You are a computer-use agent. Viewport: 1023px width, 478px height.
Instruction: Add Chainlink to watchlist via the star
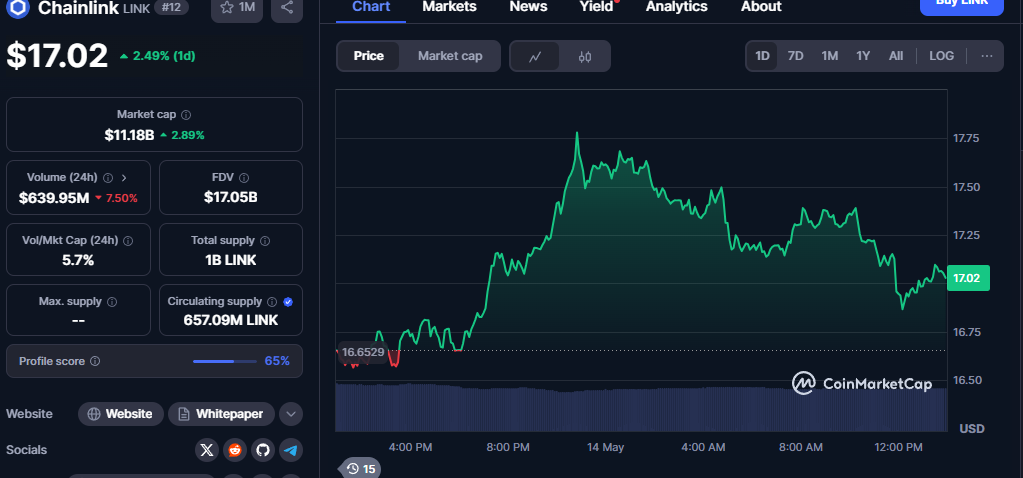[x=237, y=8]
